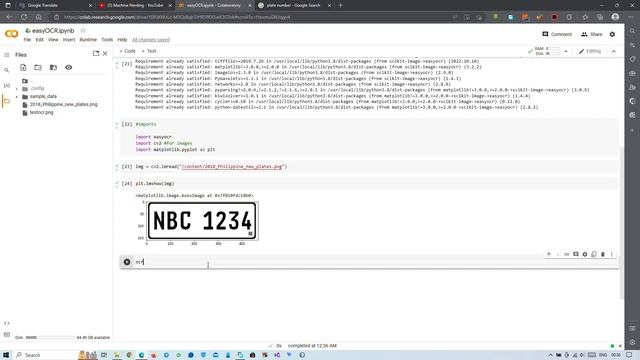Screen dimensions: 640x360
Task: Add a comment to the cell
Action: coord(576,254)
